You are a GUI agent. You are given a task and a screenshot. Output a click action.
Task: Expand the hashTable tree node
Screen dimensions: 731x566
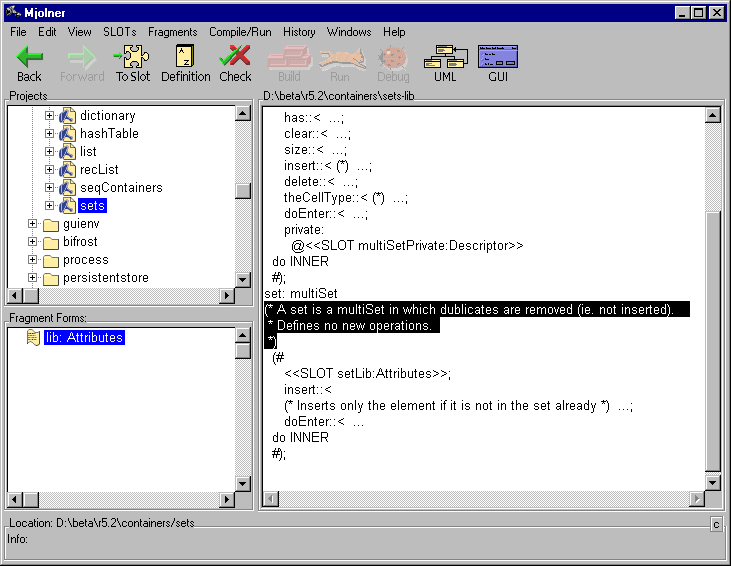pos(51,134)
